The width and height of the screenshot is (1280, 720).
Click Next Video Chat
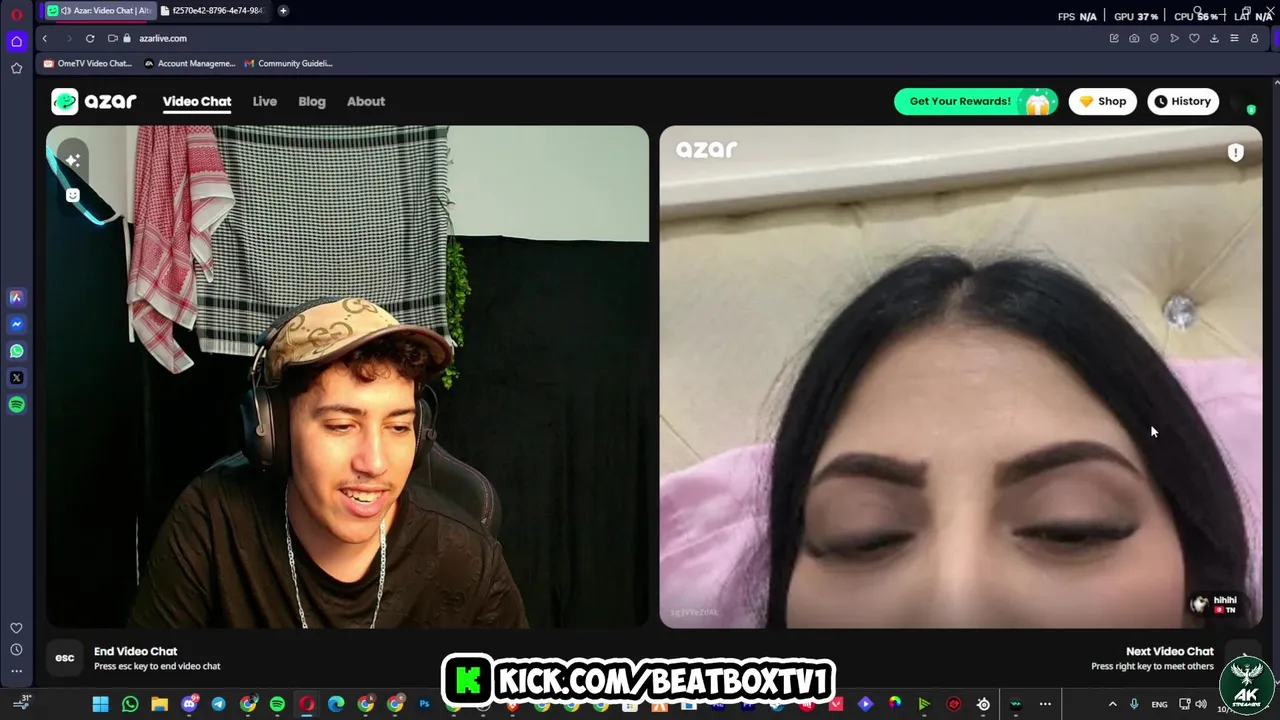[x=1170, y=651]
